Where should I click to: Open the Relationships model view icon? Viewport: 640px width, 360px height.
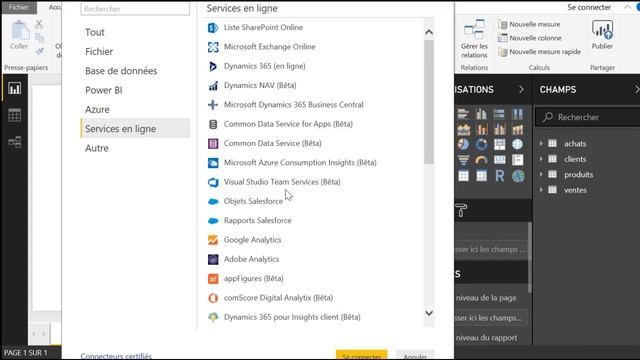[14, 142]
